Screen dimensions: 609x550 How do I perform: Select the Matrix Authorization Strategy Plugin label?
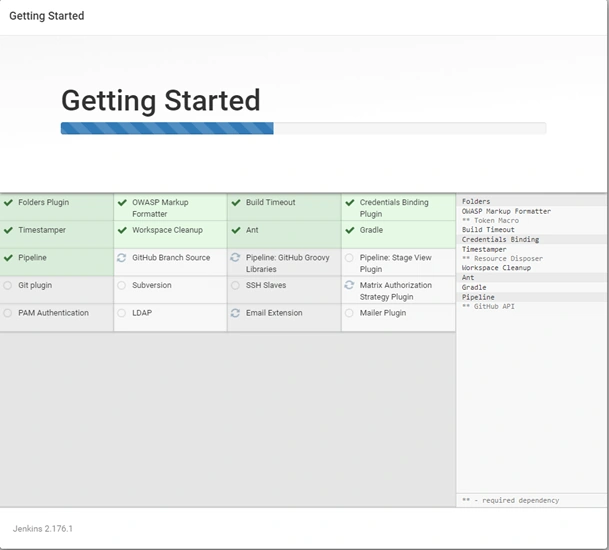[395, 291]
